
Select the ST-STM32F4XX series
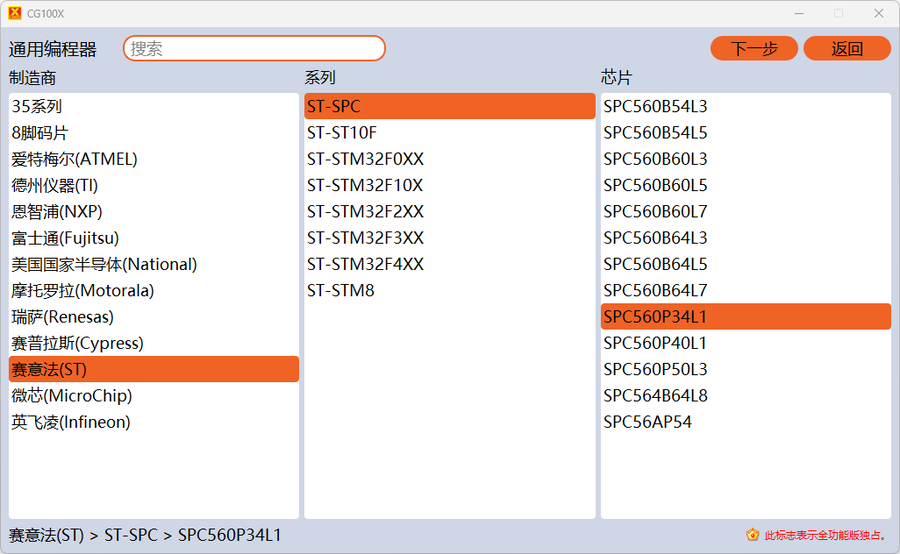pyautogui.click(x=365, y=264)
